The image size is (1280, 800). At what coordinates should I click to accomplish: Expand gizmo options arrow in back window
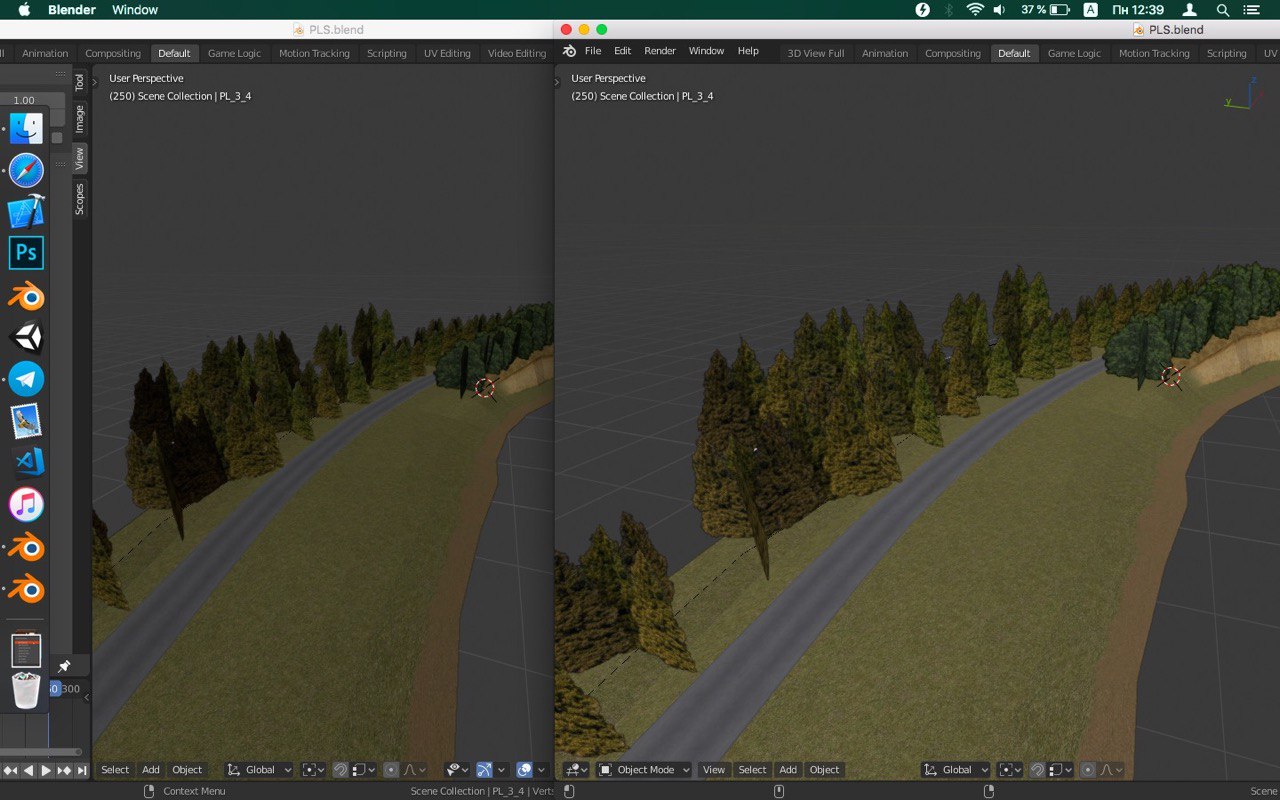click(x=501, y=770)
